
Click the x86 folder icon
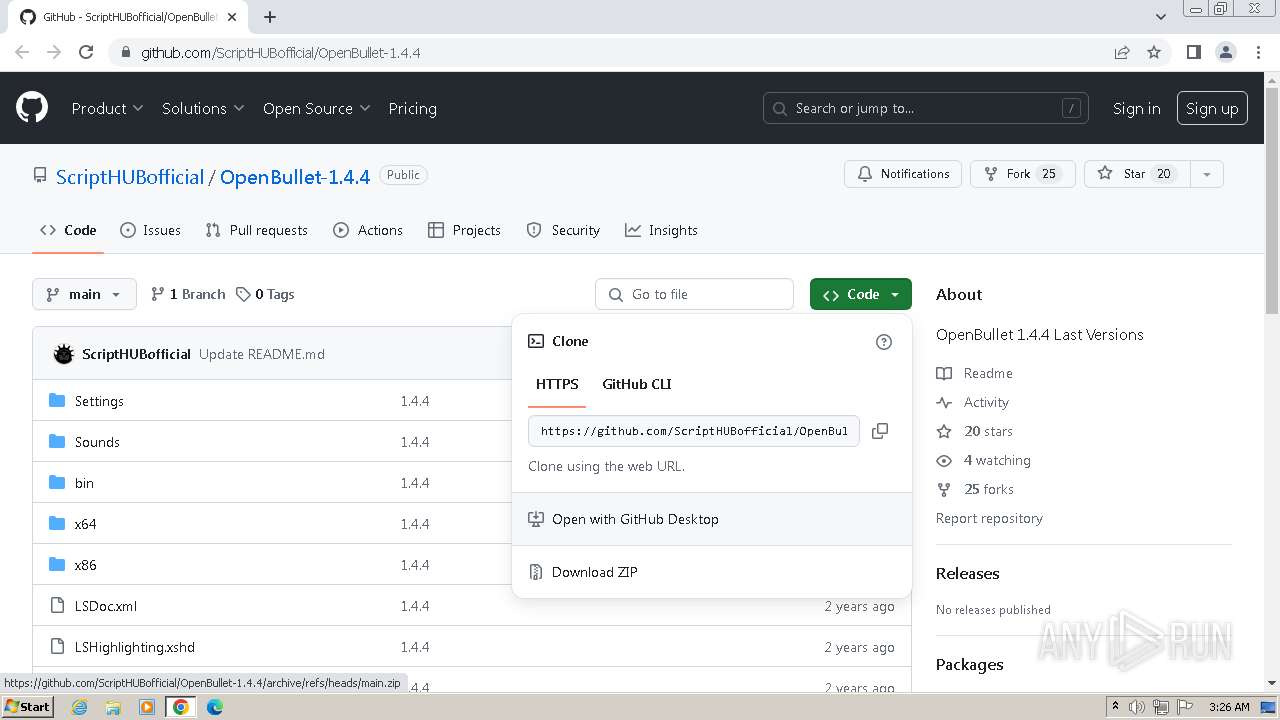(57, 565)
